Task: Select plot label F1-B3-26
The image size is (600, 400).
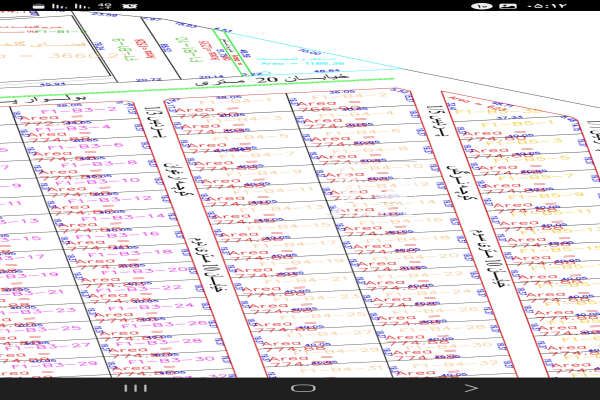Action: 166,325
